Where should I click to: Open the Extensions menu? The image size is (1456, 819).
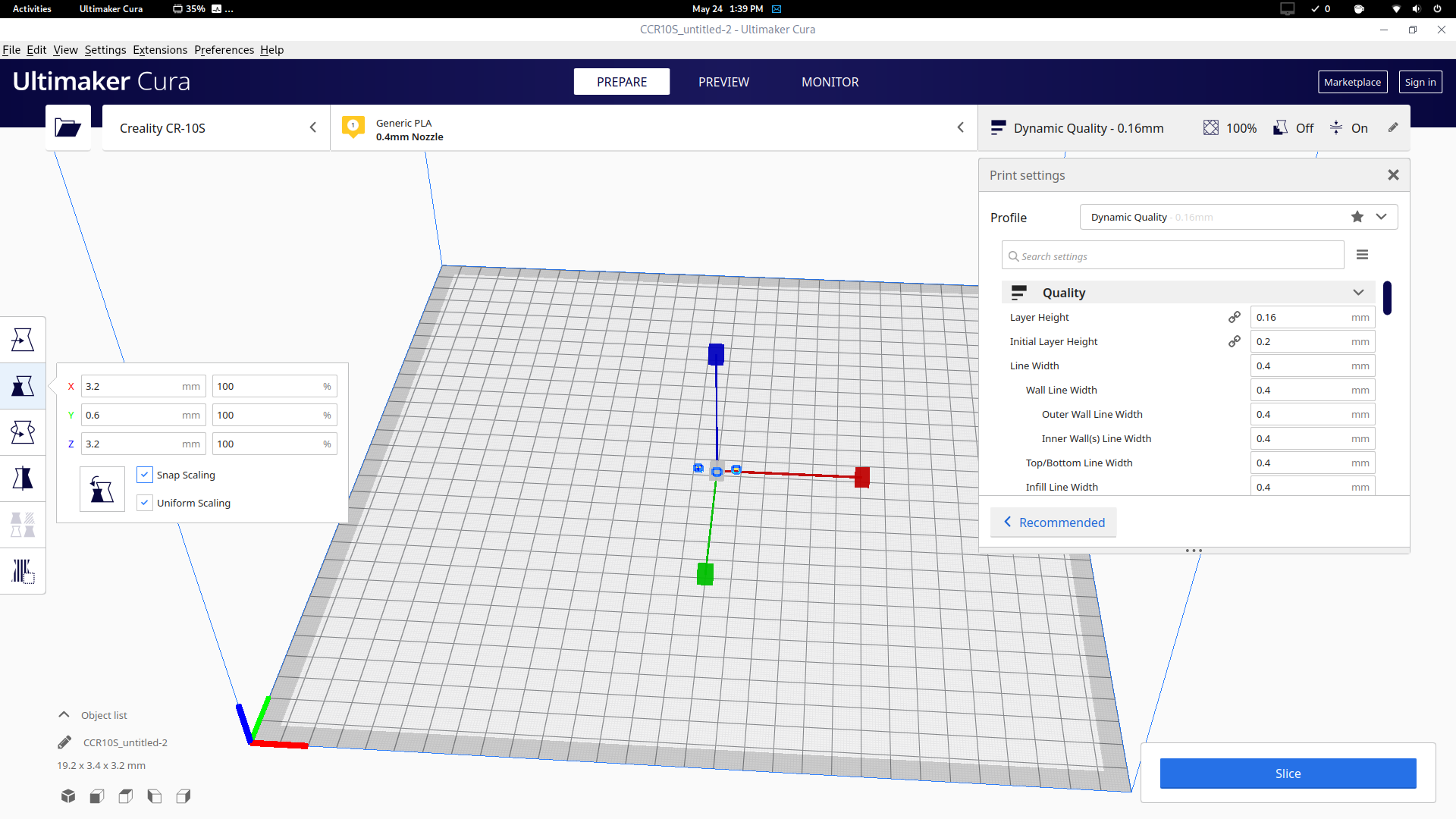[160, 50]
